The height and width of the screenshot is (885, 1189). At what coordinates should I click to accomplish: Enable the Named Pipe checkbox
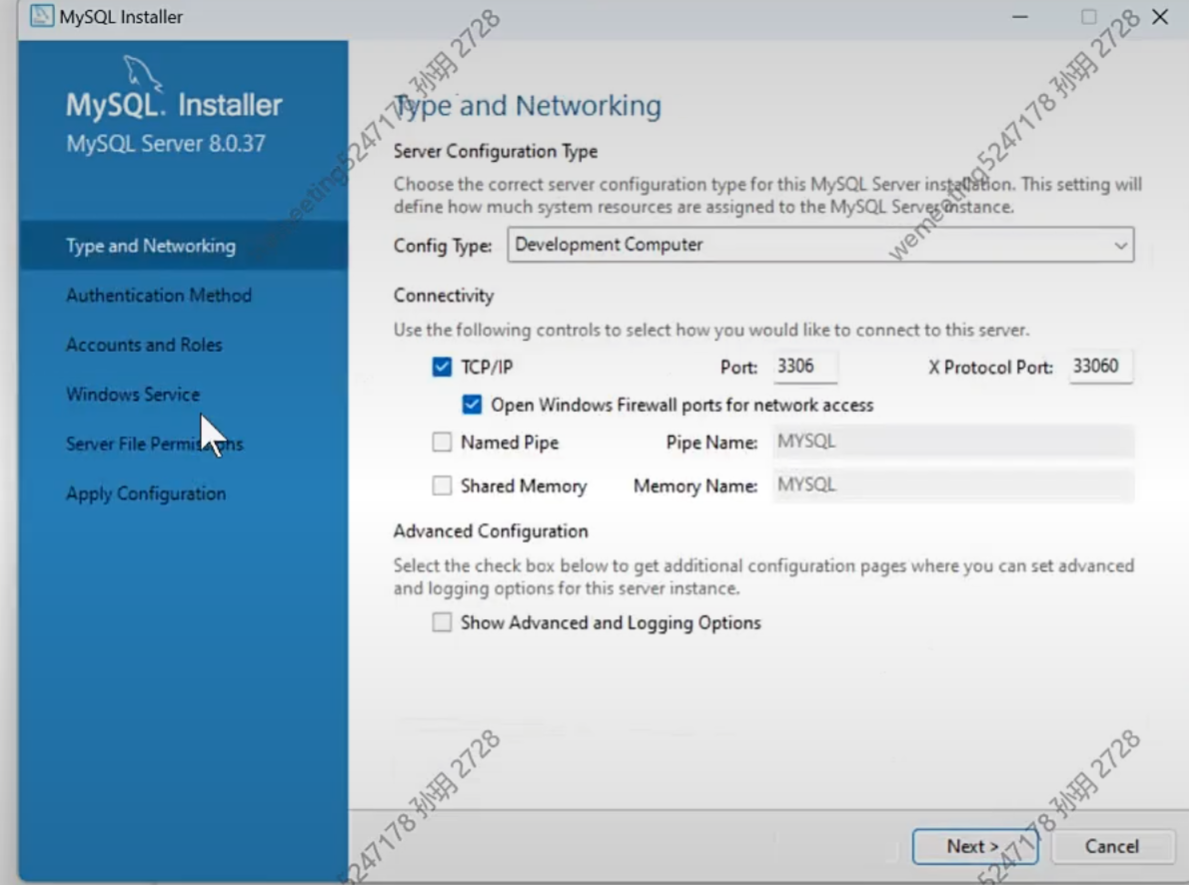[442, 441]
